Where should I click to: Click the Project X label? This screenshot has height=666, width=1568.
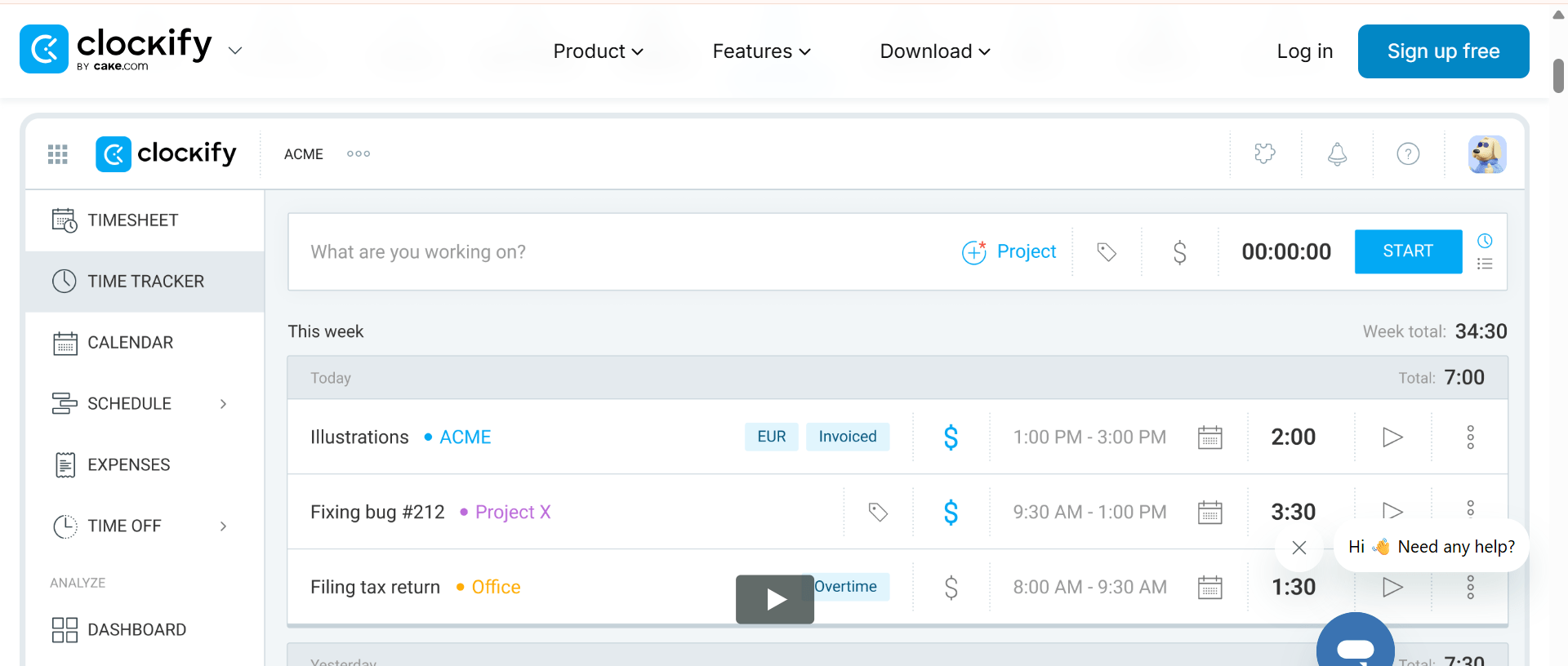[506, 513]
